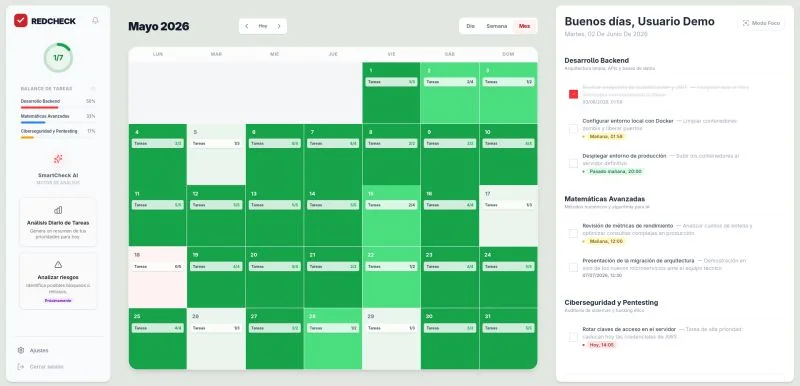Image resolution: width=800 pixels, height=386 pixels.
Task: Click Configurar entorno local con Docker title
Action: pyautogui.click(x=628, y=121)
